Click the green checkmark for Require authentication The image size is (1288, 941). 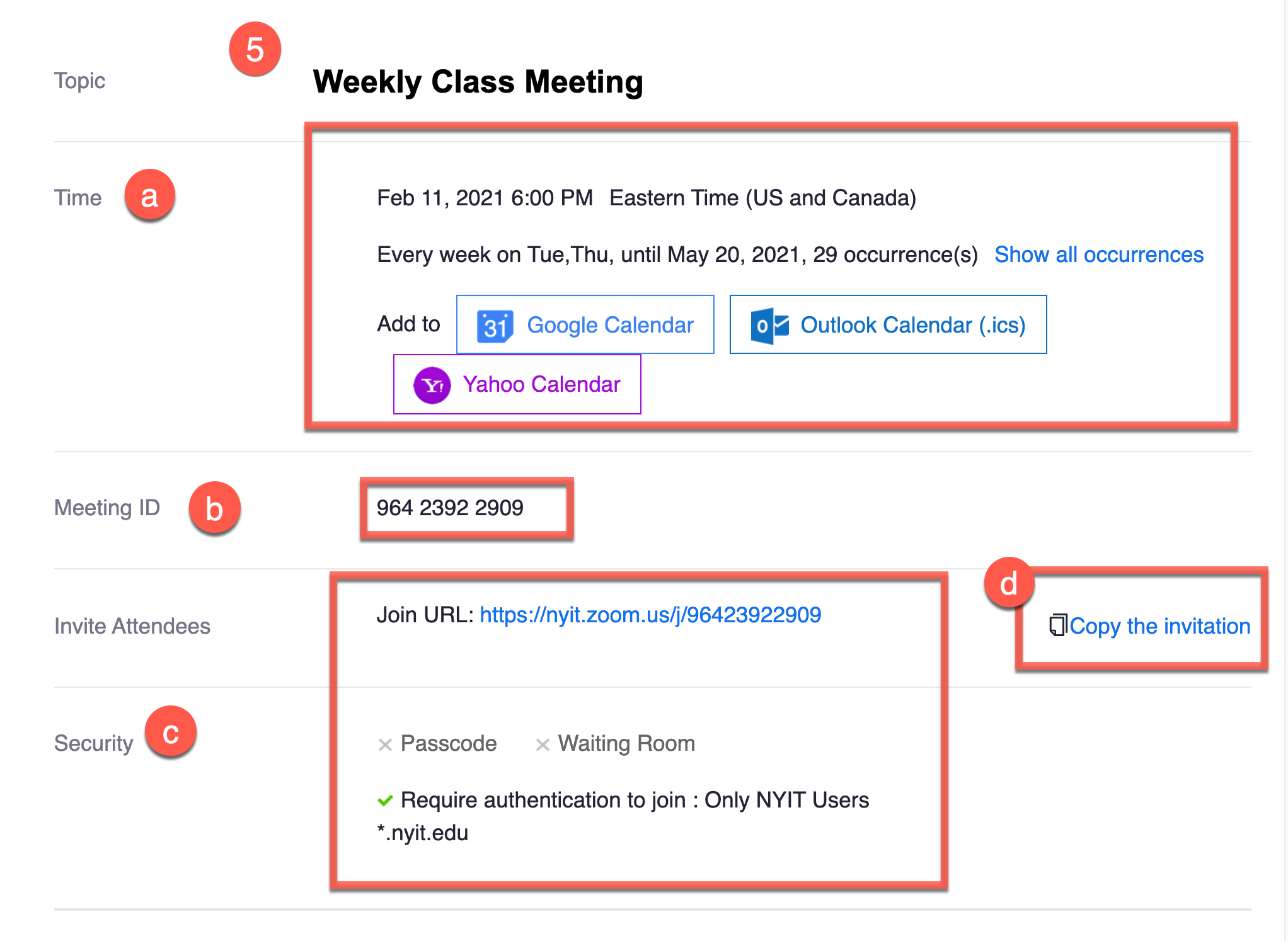(x=385, y=801)
